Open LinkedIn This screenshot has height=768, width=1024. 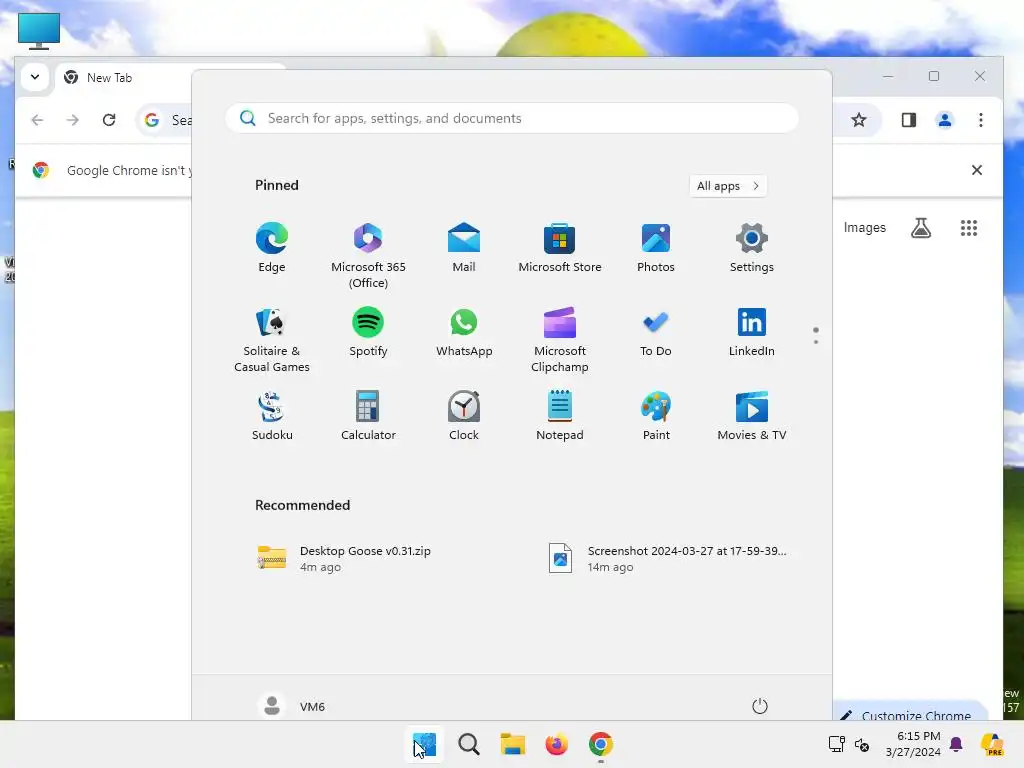click(752, 333)
